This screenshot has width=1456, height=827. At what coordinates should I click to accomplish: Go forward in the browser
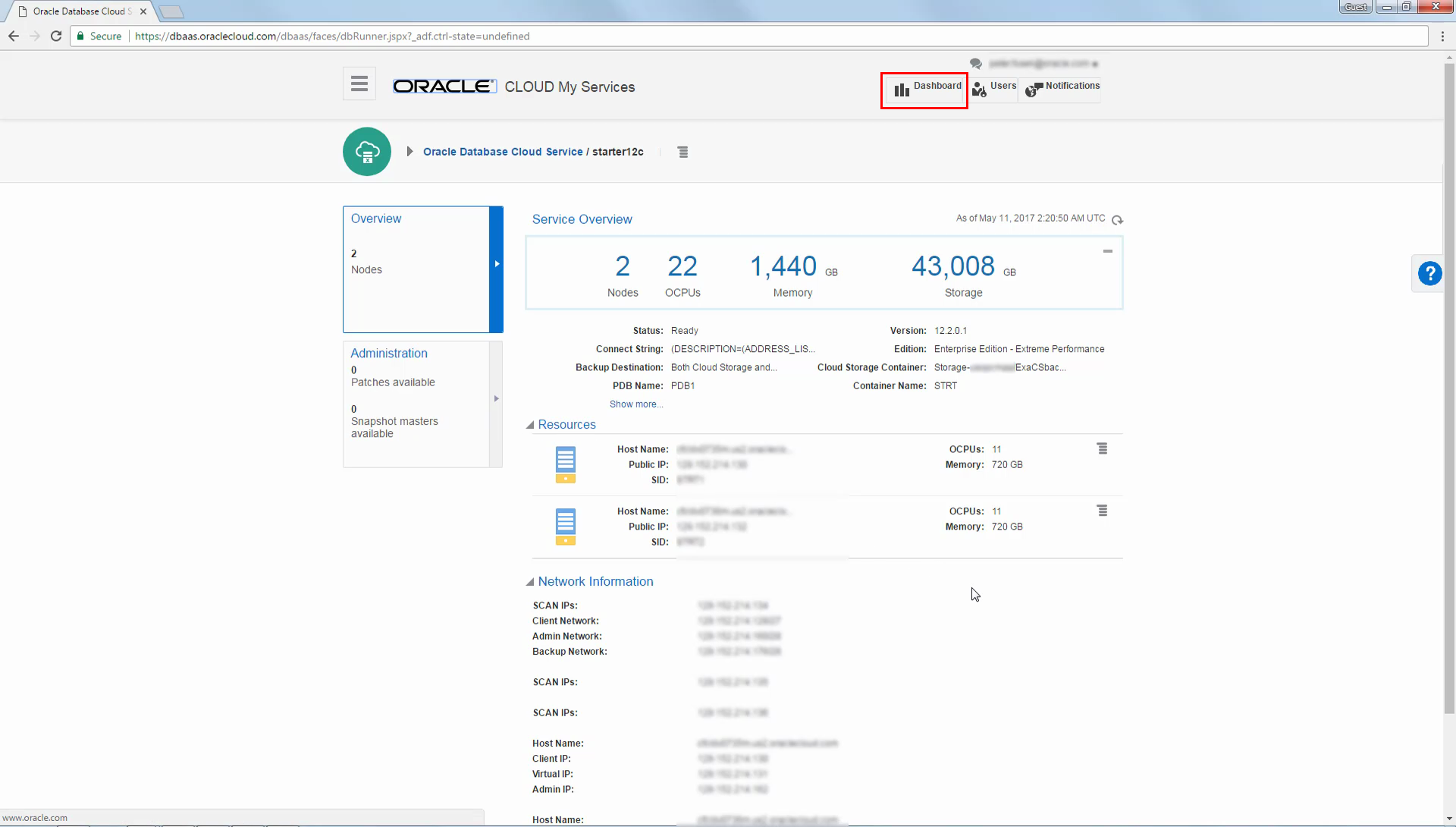35,36
